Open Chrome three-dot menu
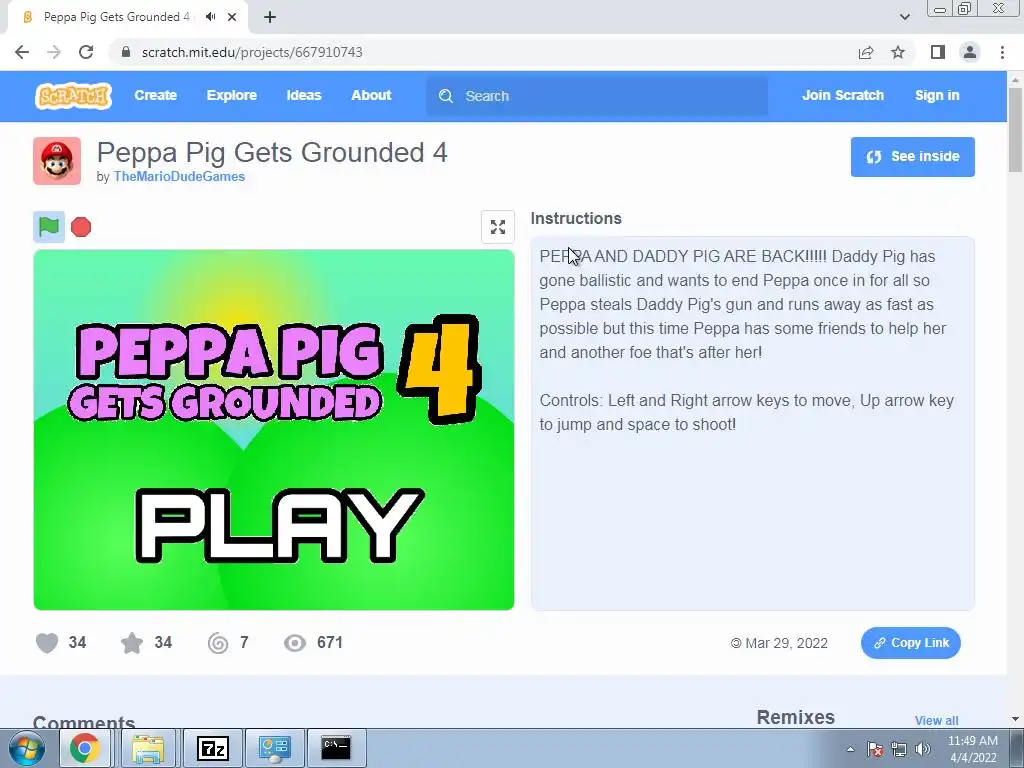The image size is (1024, 768). [x=1002, y=52]
